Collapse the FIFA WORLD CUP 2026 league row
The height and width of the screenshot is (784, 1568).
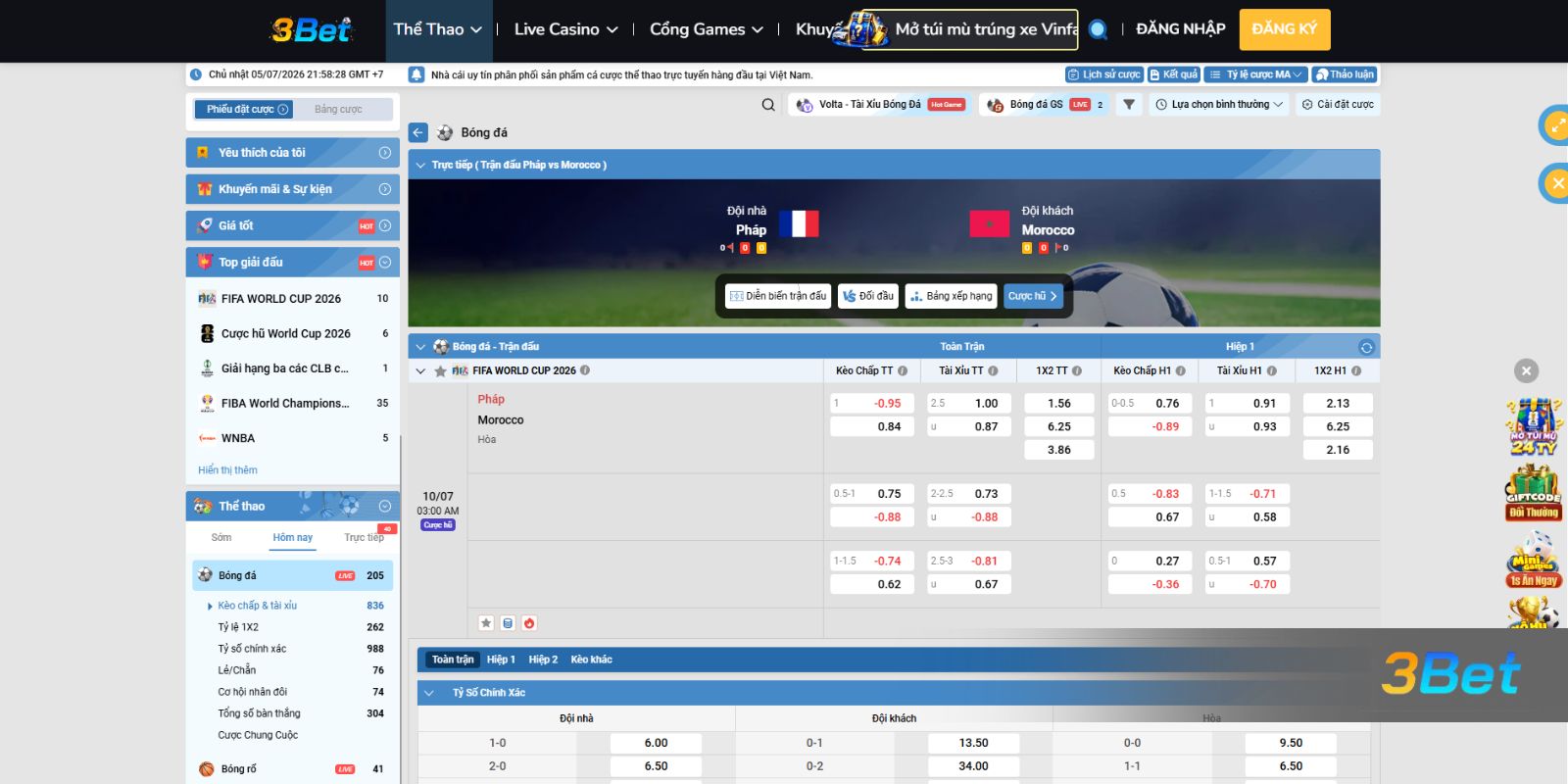(x=420, y=371)
